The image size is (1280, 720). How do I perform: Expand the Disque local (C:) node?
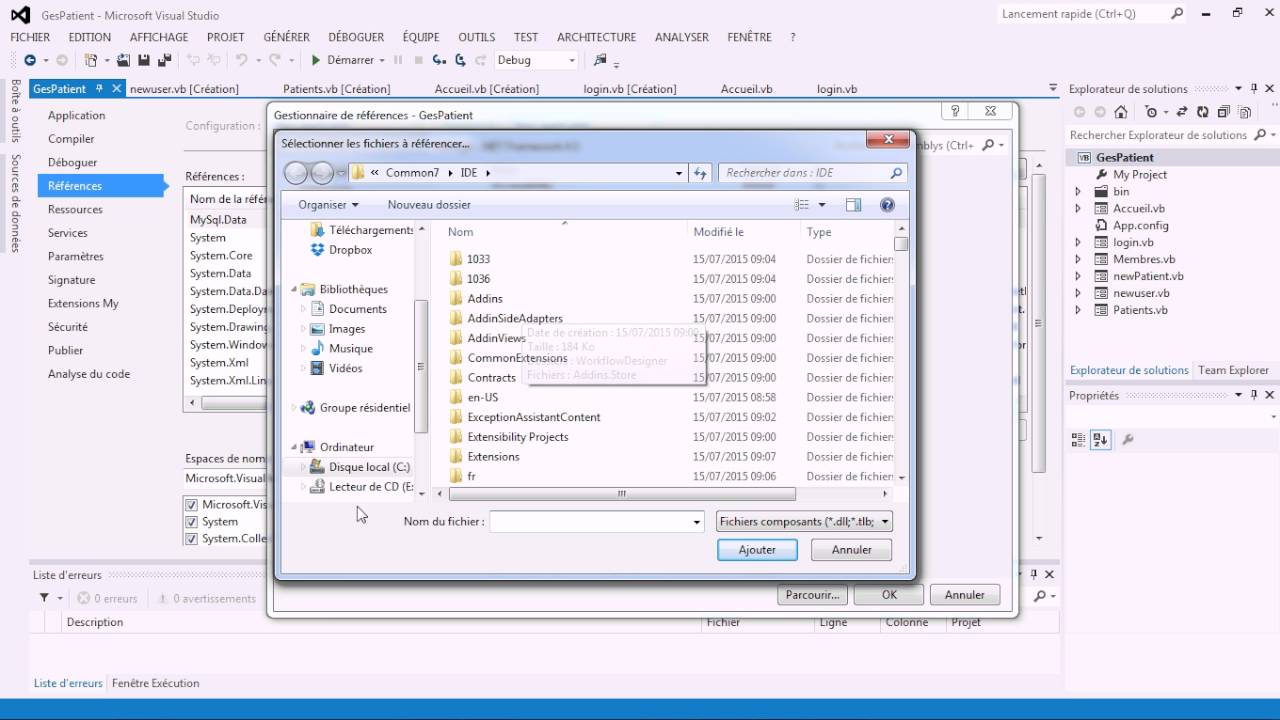click(304, 467)
